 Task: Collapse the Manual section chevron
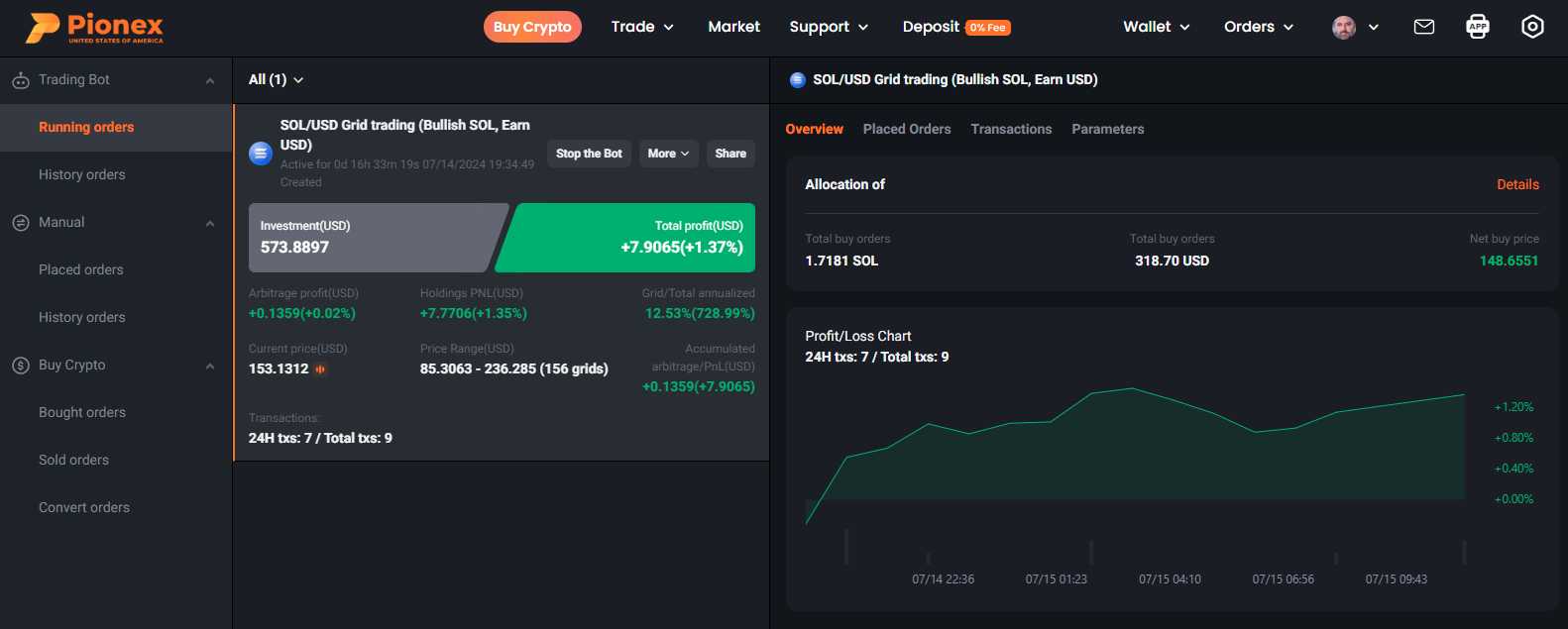(x=210, y=224)
